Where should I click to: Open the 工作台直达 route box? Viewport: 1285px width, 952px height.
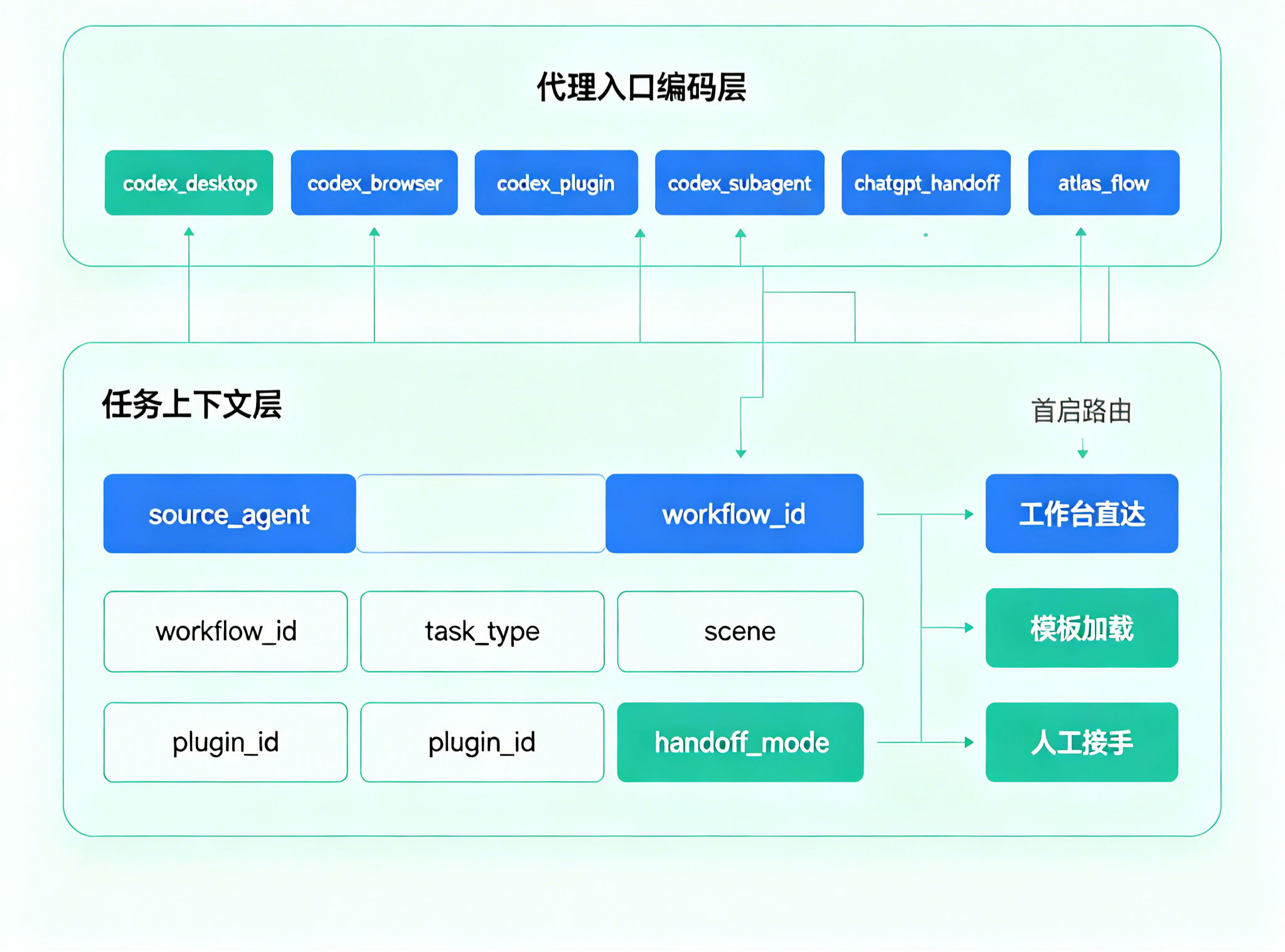1081,514
